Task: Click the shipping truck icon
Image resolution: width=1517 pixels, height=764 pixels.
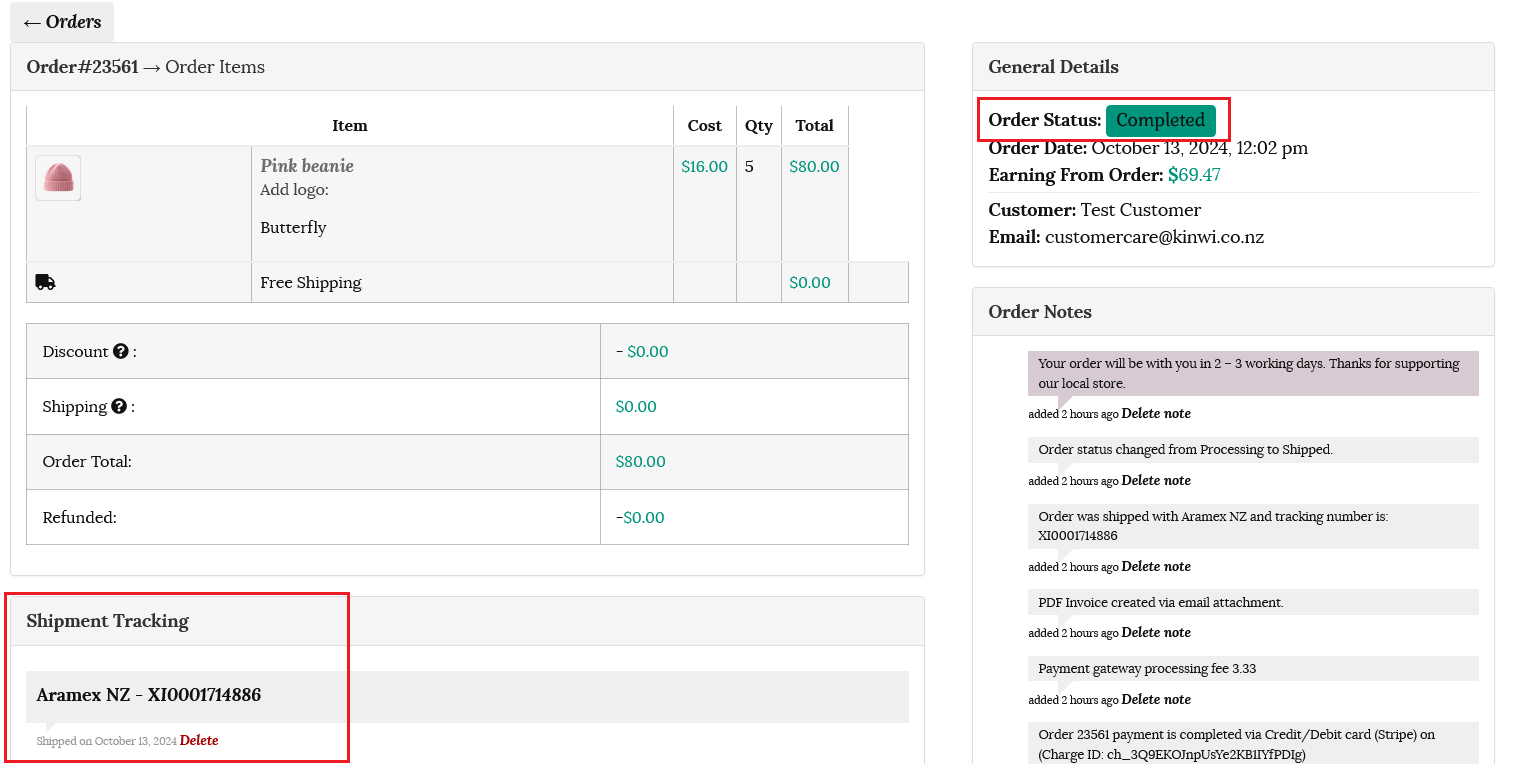Action: (45, 282)
